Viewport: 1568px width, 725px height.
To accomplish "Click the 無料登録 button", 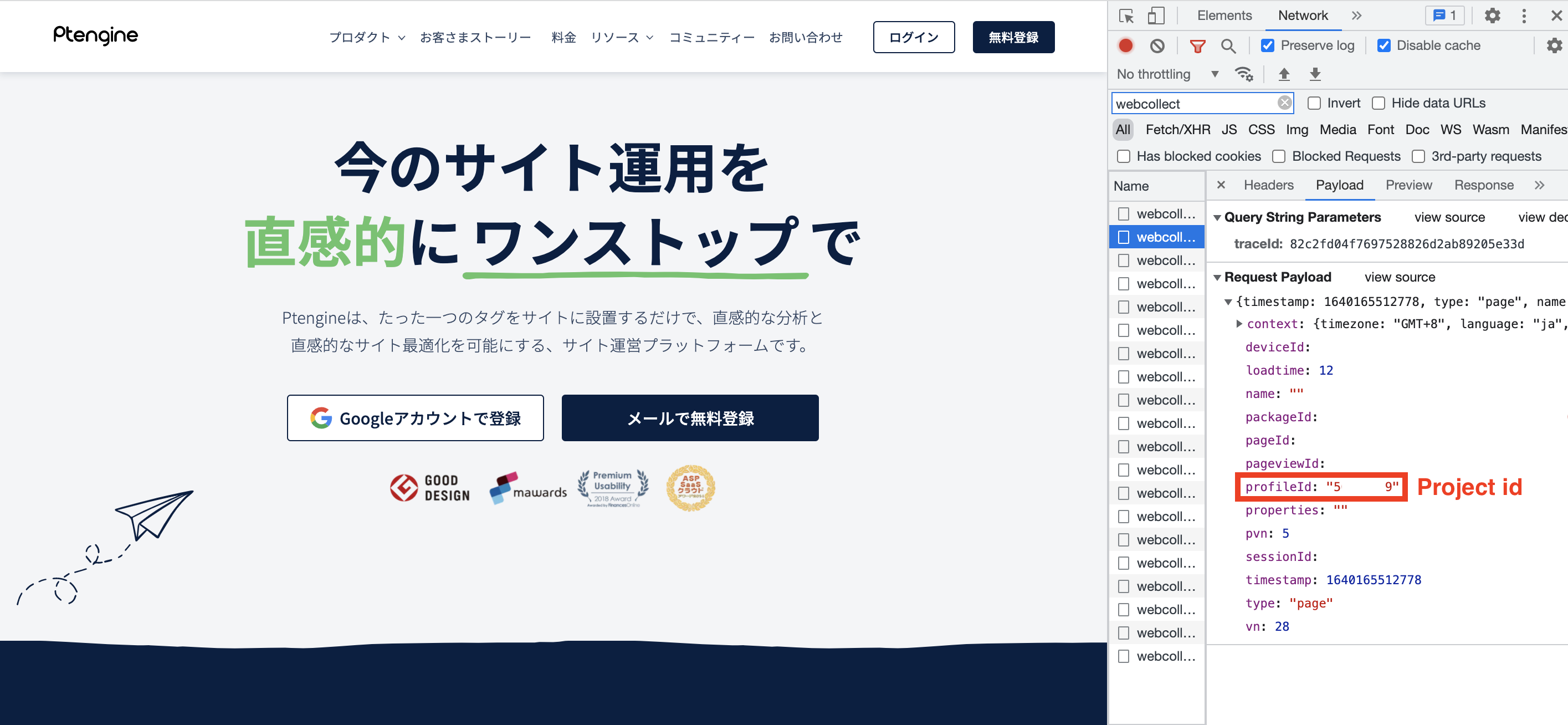I will (1013, 37).
